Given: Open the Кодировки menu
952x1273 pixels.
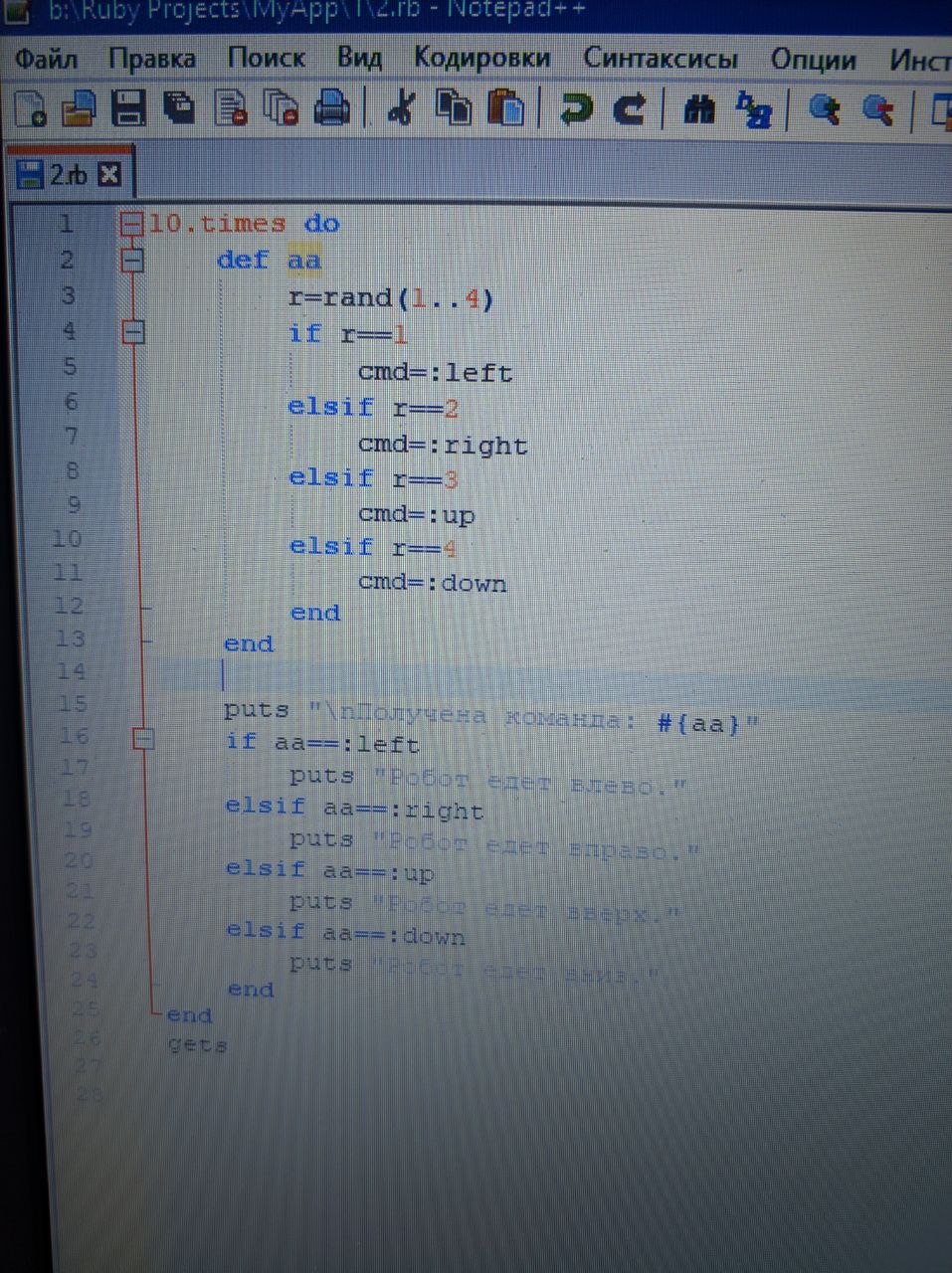Looking at the screenshot, I should pyautogui.click(x=481, y=59).
